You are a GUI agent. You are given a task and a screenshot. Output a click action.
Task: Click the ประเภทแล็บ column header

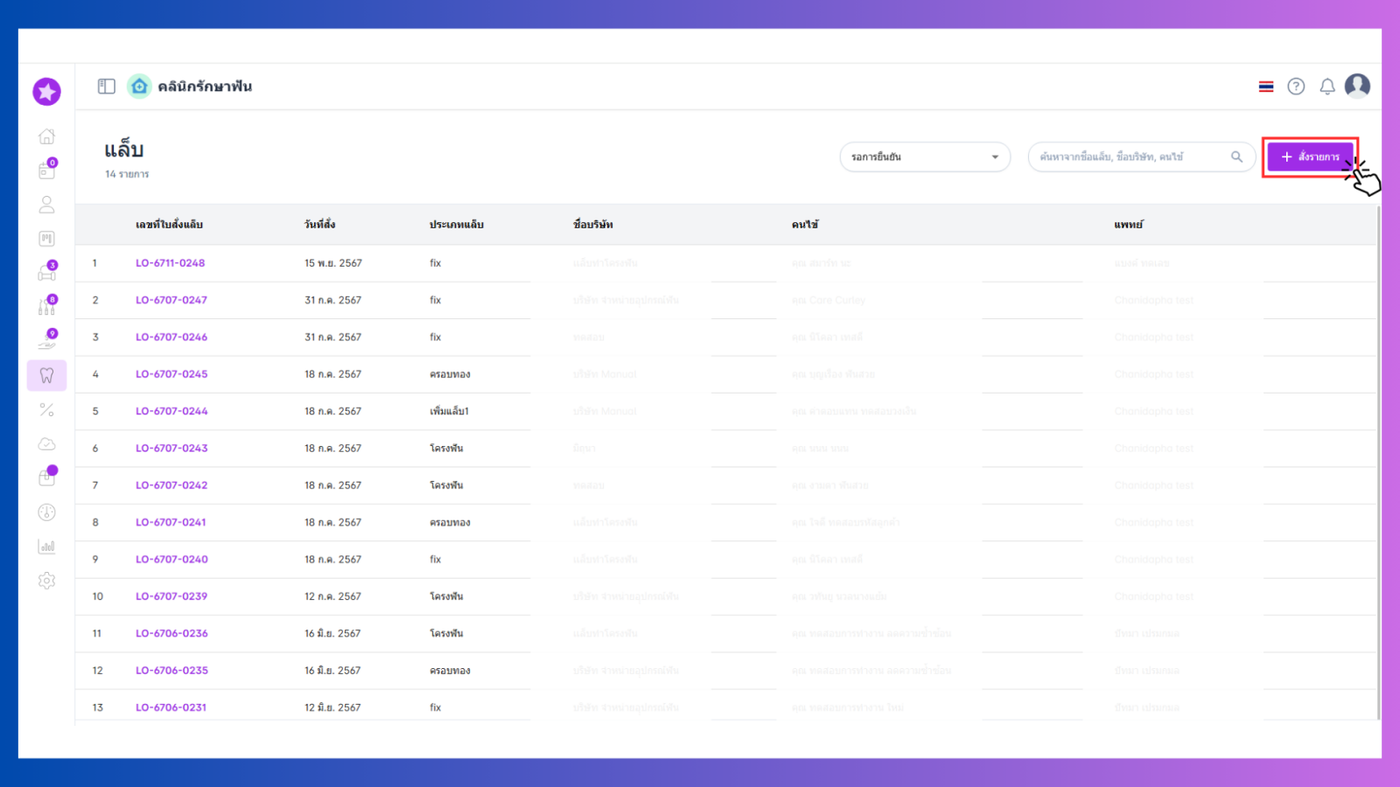456,225
